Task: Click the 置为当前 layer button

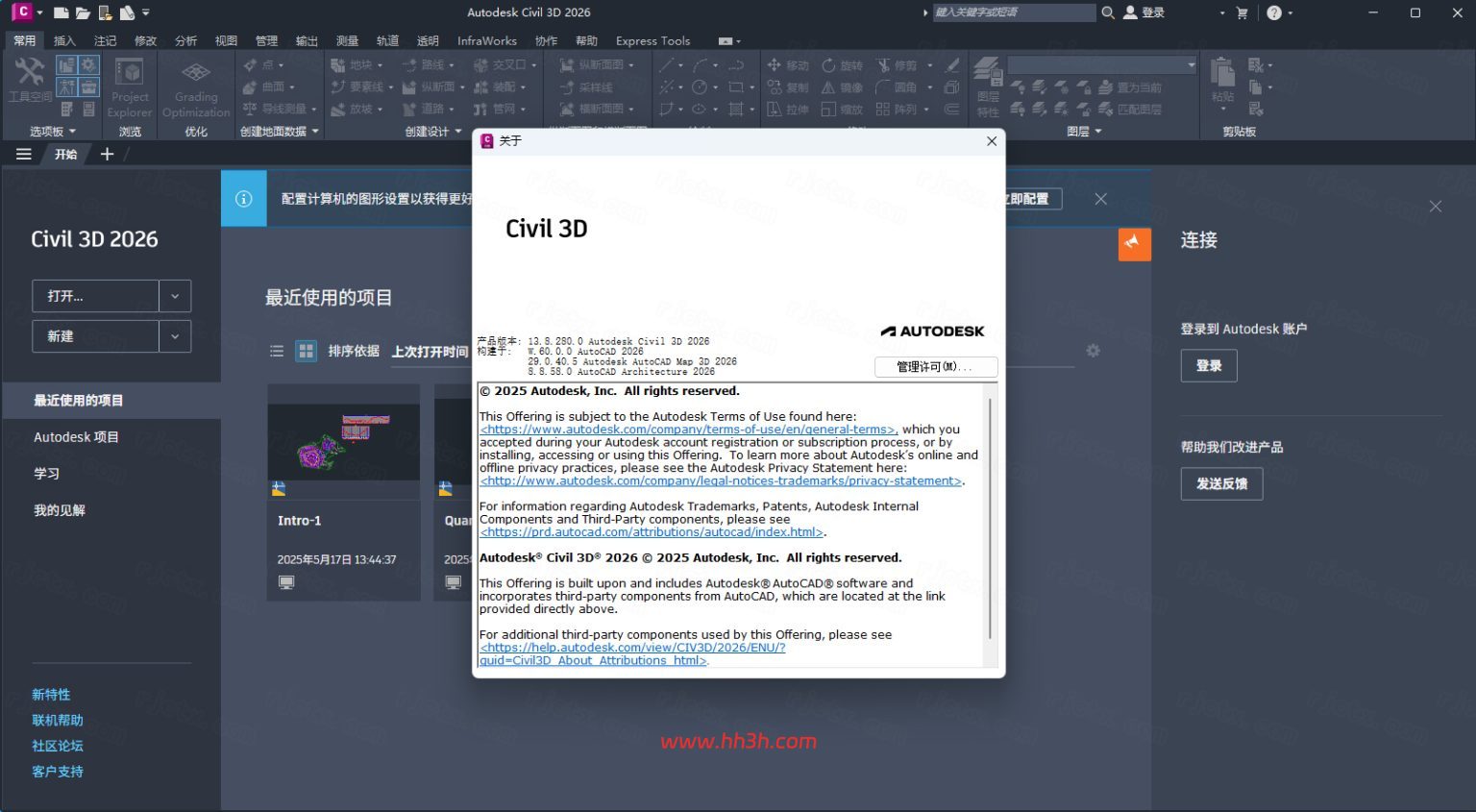Action: point(1130,87)
